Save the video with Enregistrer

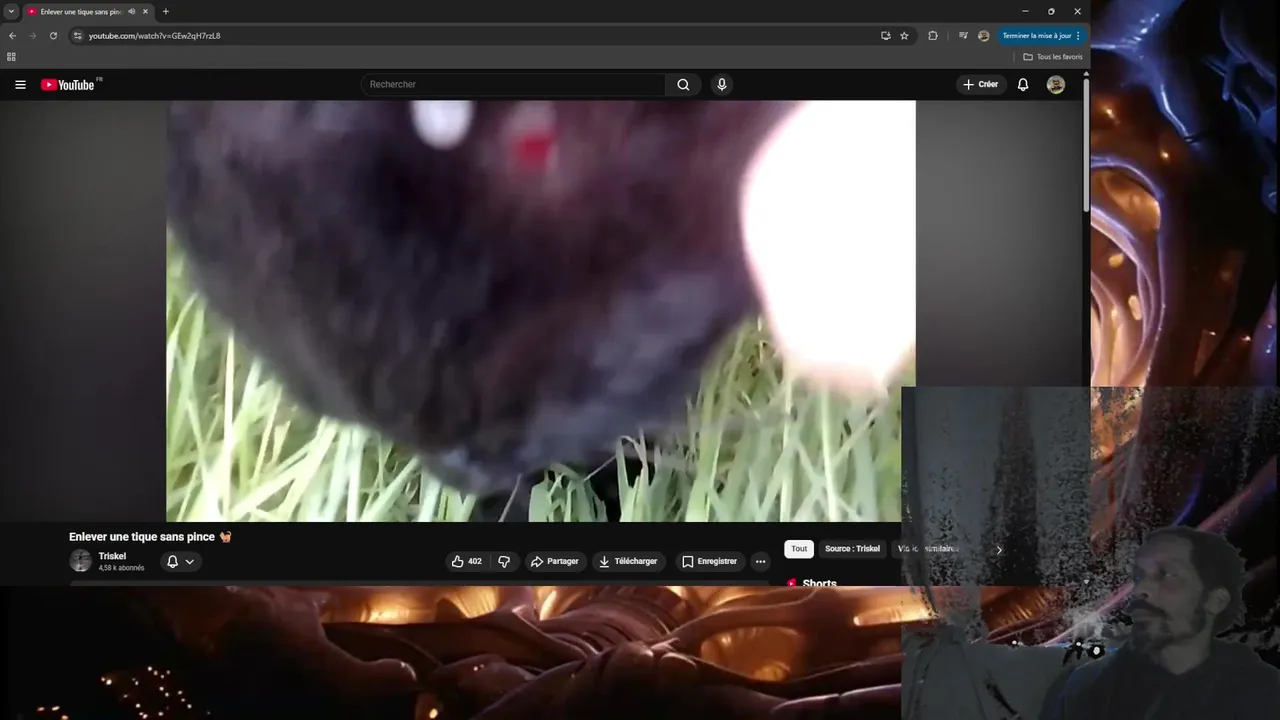(x=709, y=562)
